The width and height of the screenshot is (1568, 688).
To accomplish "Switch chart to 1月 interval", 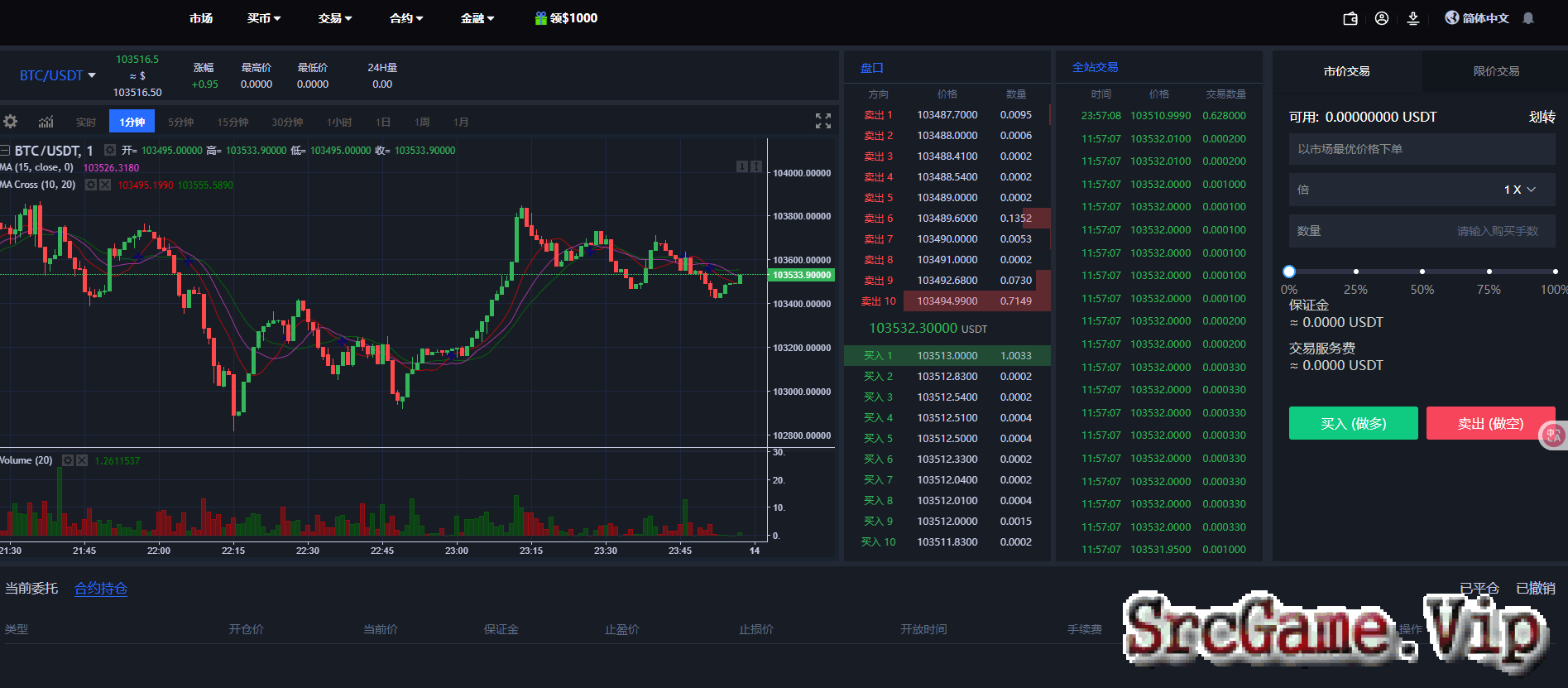I will coord(461,122).
